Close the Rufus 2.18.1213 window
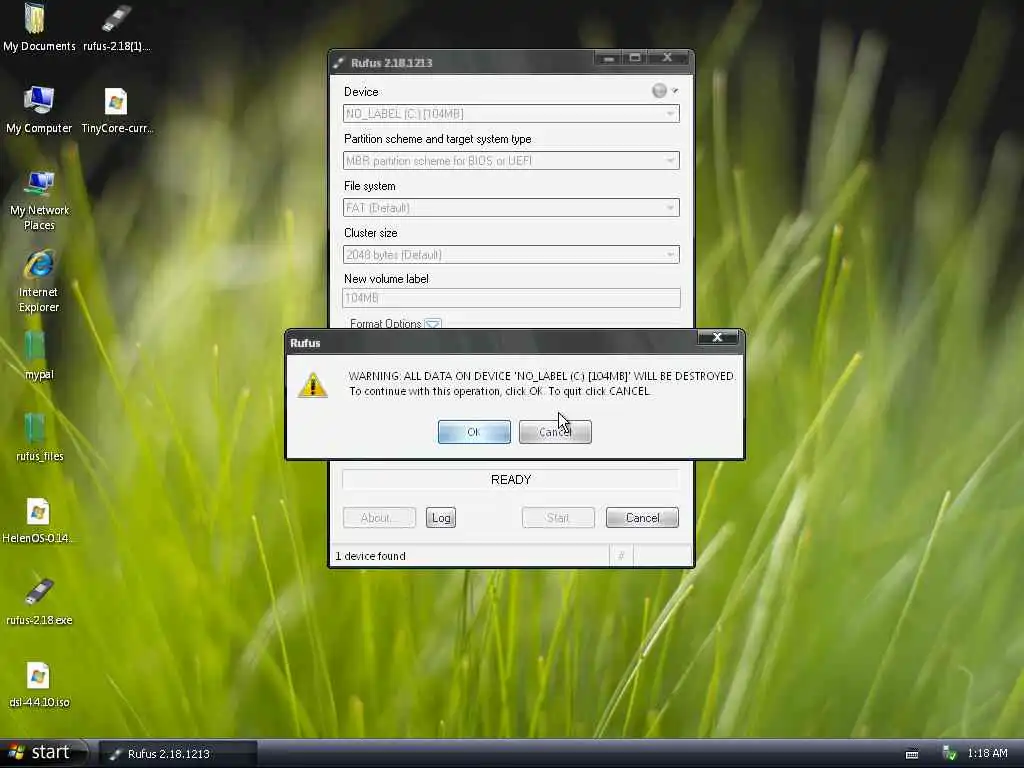 tap(667, 58)
